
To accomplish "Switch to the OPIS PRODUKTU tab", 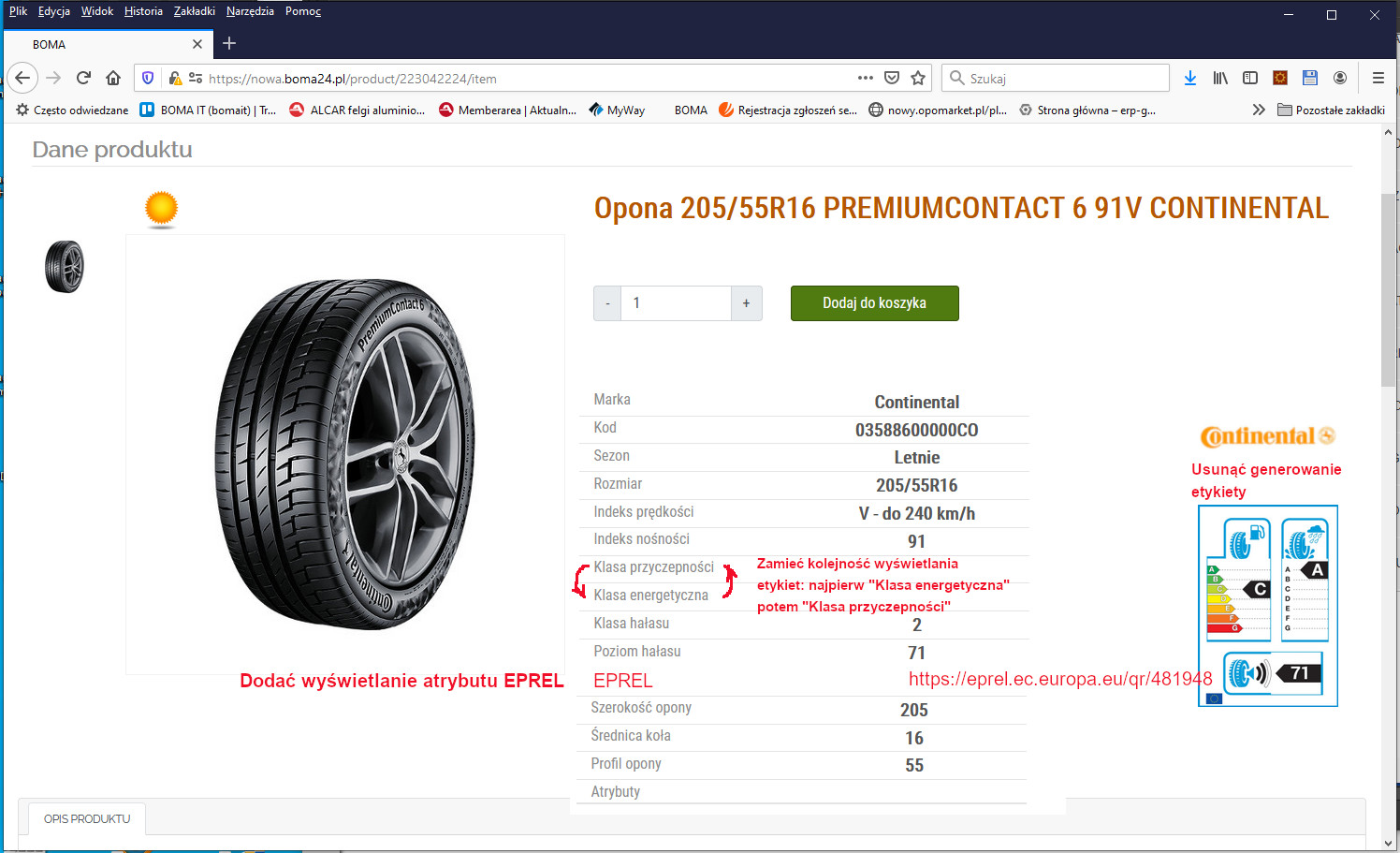I will tap(87, 818).
